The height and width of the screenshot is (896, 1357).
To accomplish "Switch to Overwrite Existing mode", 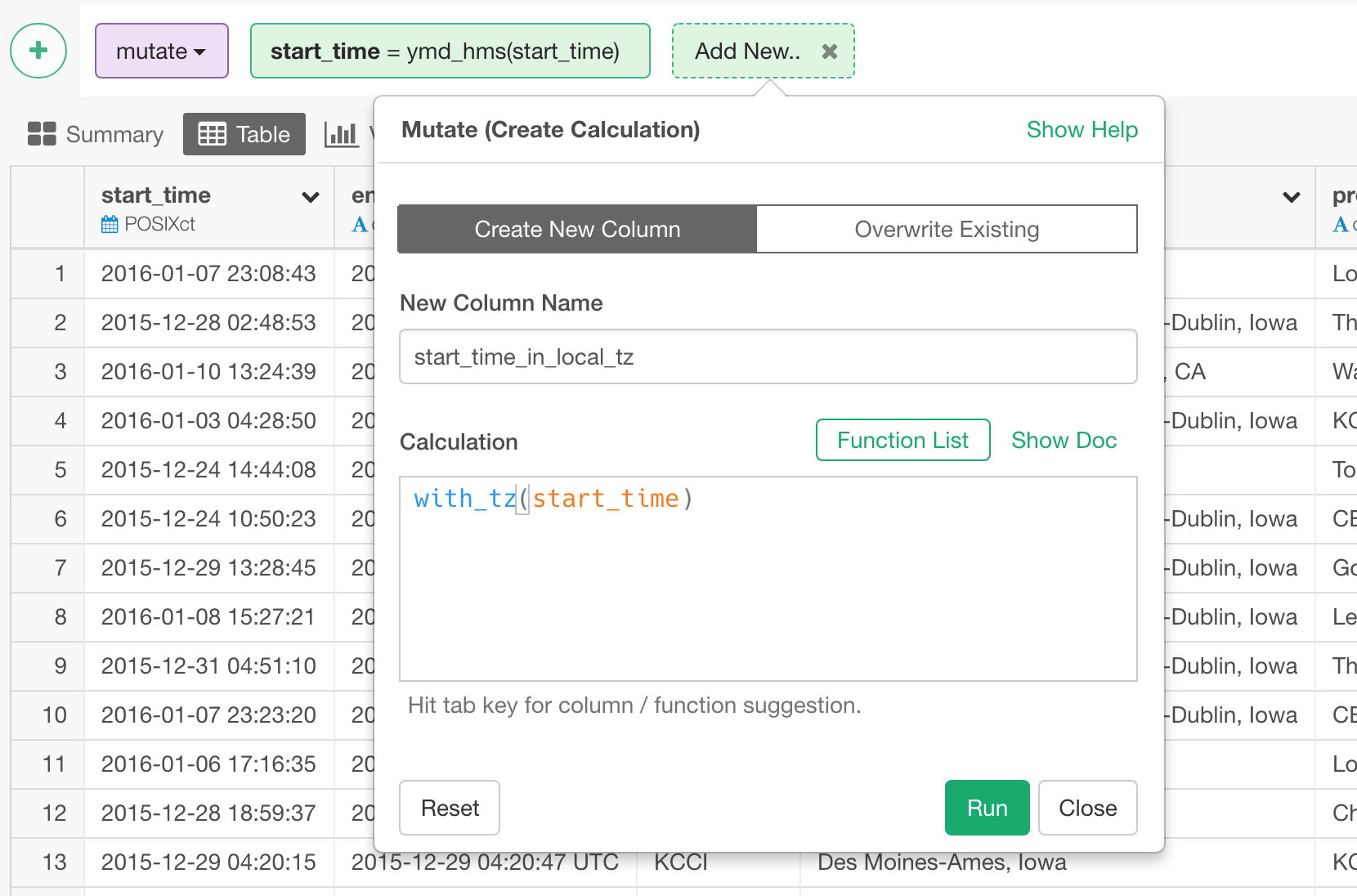I will pyautogui.click(x=947, y=229).
